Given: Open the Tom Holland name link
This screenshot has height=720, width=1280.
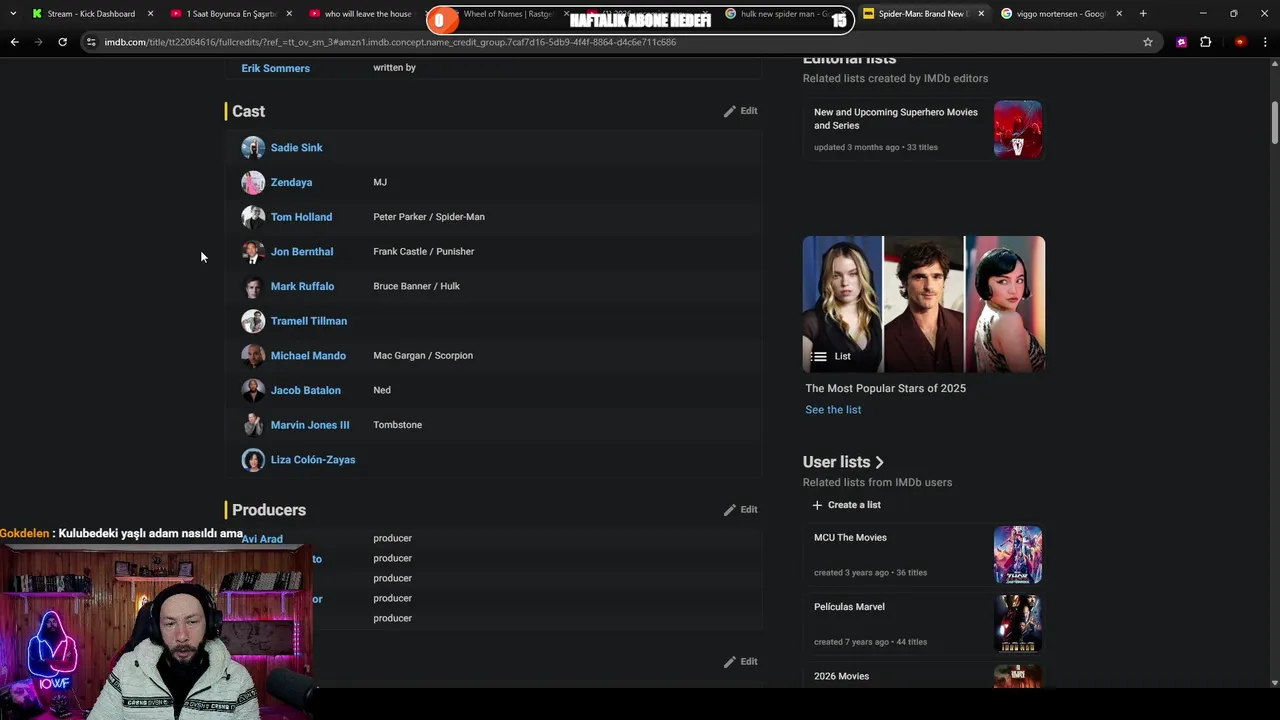Looking at the screenshot, I should point(301,217).
